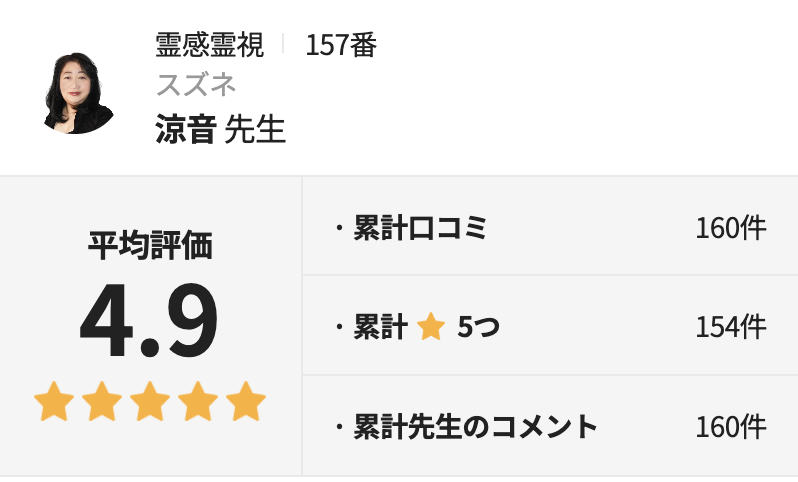798x482 pixels.
Task: Click the 霊感霊視 category label
Action: point(210,45)
